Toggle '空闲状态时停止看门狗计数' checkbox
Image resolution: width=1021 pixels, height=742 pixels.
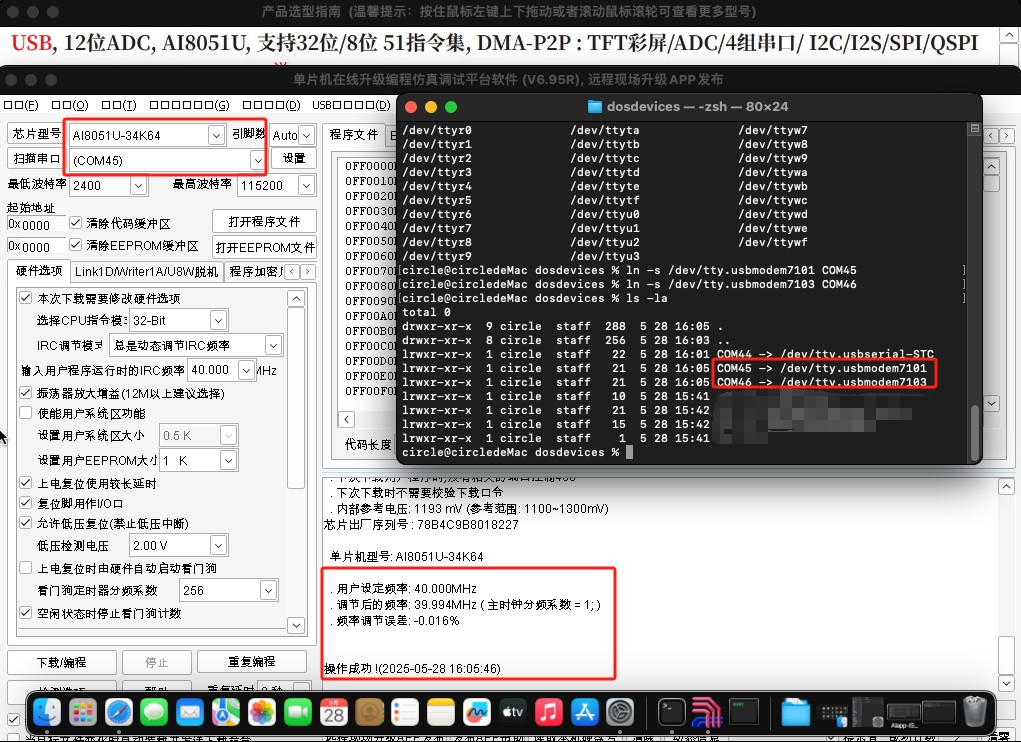[25, 613]
